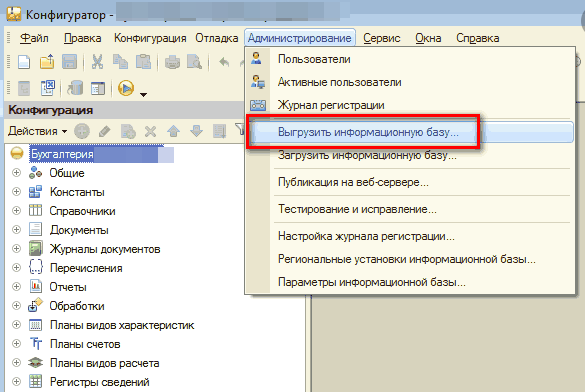Image resolution: width=585 pixels, height=392 pixels.
Task: Click the sort list icon
Action: (219, 131)
